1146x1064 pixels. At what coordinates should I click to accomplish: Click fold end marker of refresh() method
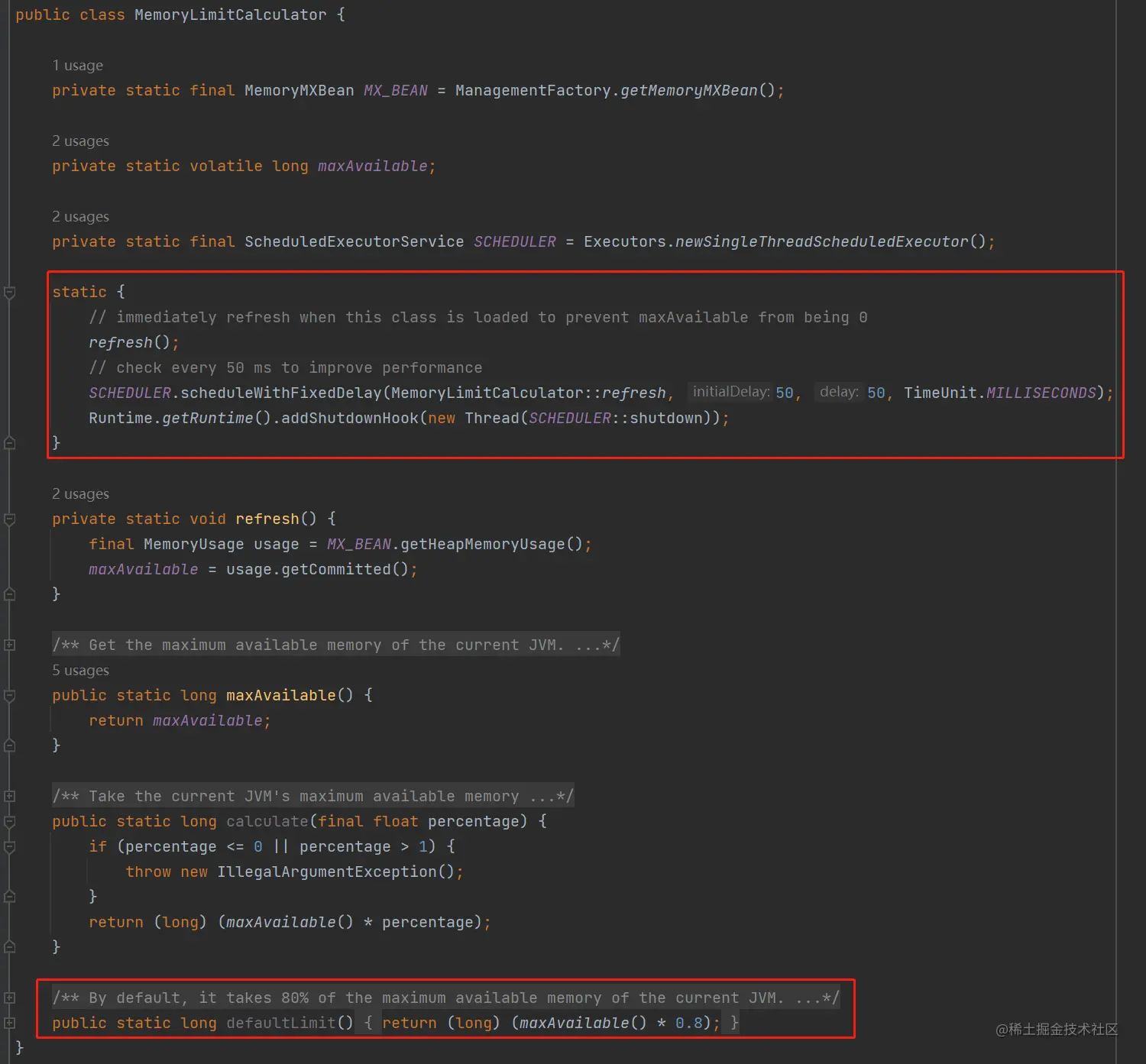(10, 594)
